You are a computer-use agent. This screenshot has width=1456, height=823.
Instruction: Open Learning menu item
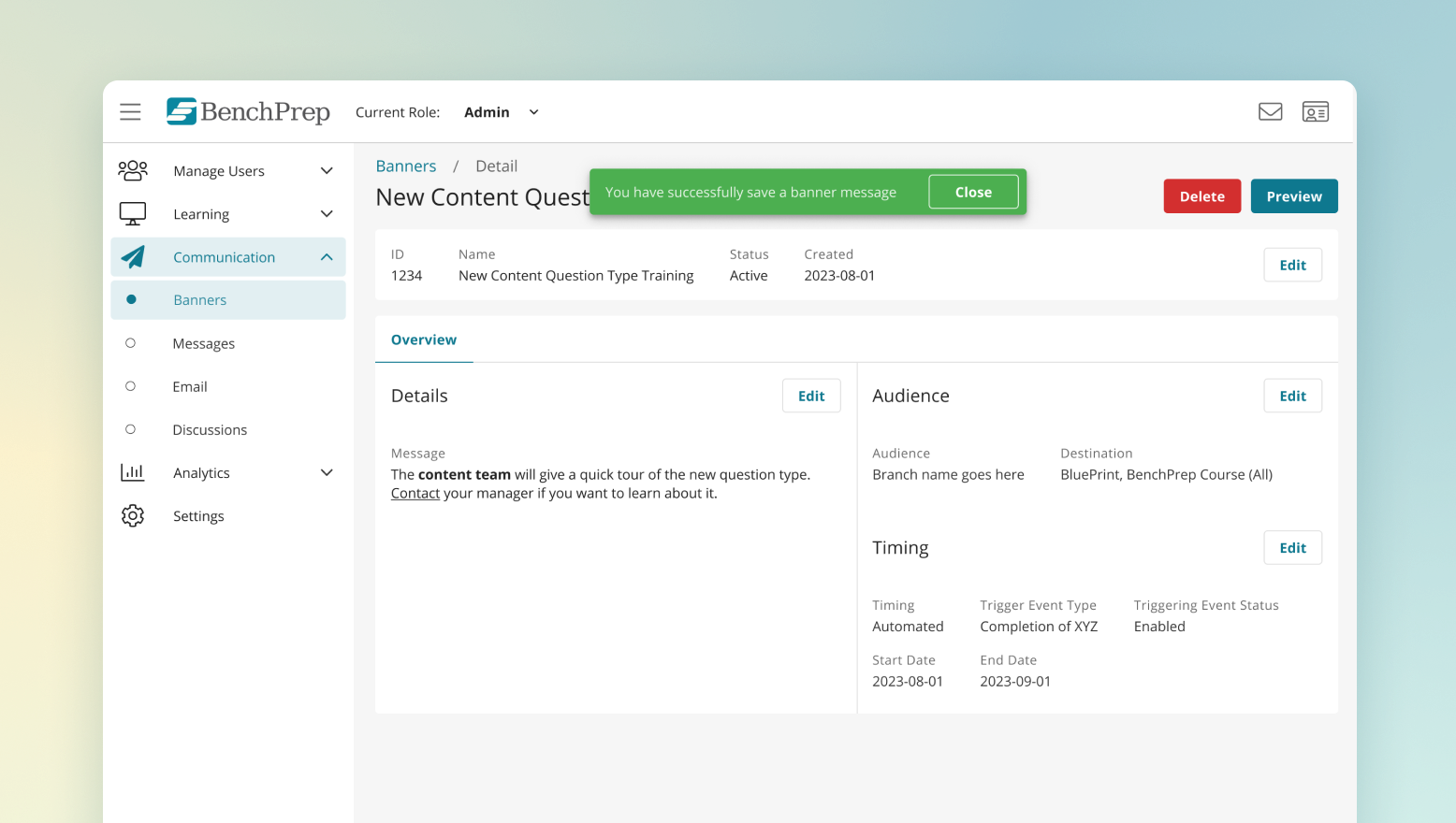tap(227, 214)
